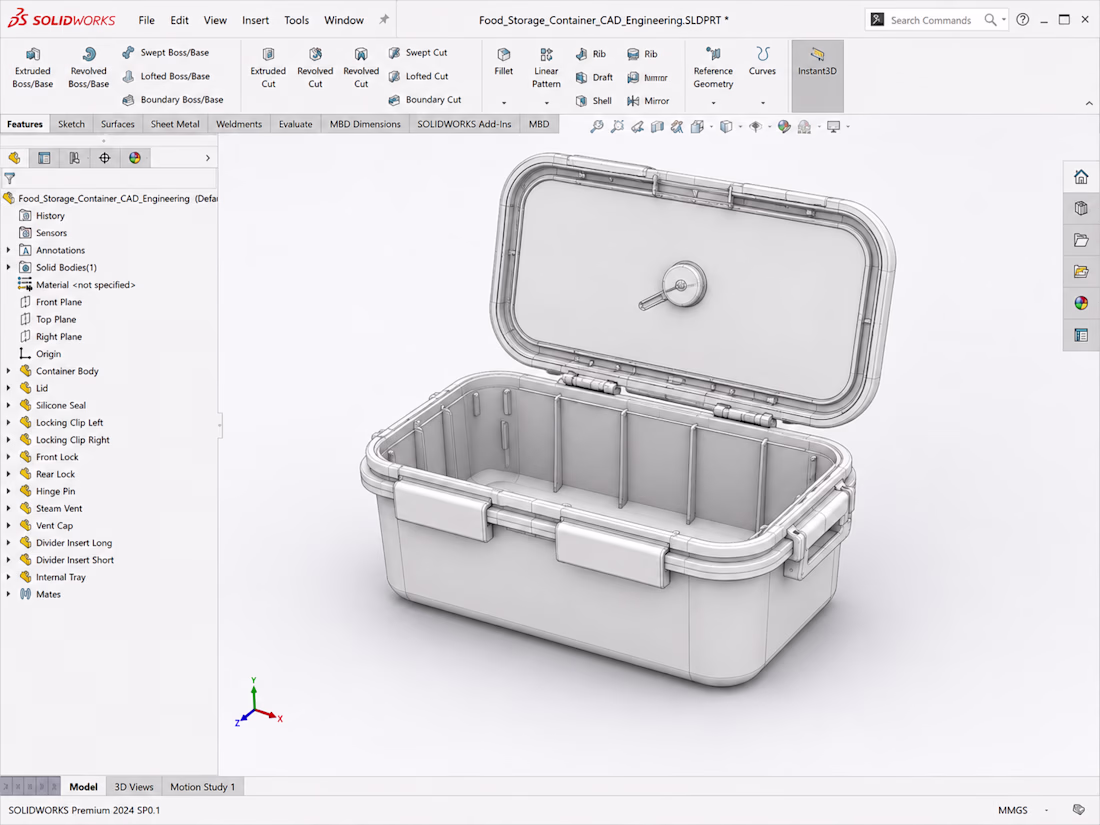Viewport: 1100px width, 825px height.
Task: Open the SOLIDWORKS Add-Ins tab
Action: 464,124
